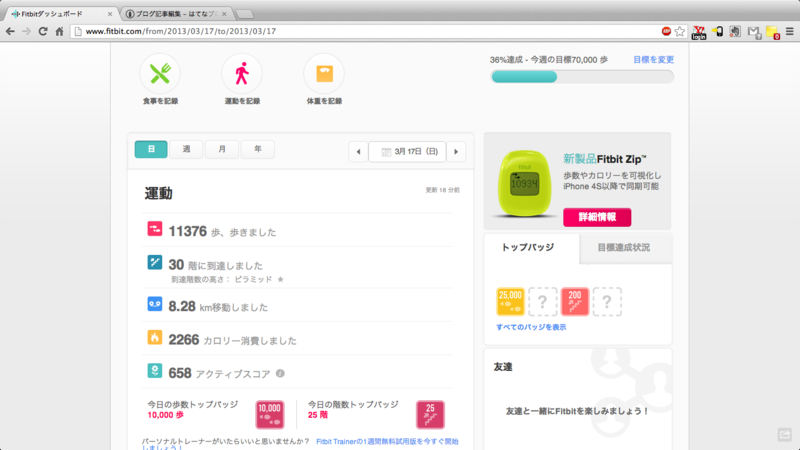Image resolution: width=800 pixels, height=450 pixels.
Task: Click the 友達 section heading
Action: pyautogui.click(x=503, y=367)
